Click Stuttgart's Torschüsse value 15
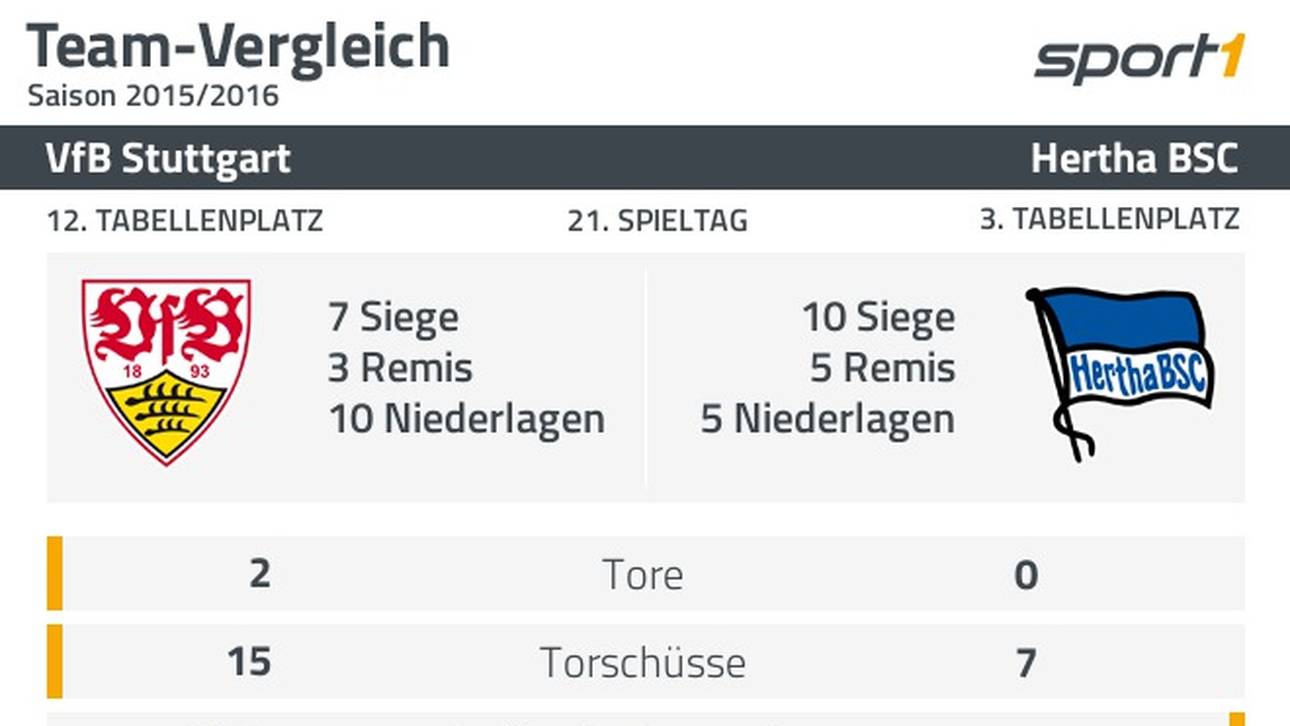This screenshot has height=726, width=1290. pyautogui.click(x=249, y=662)
